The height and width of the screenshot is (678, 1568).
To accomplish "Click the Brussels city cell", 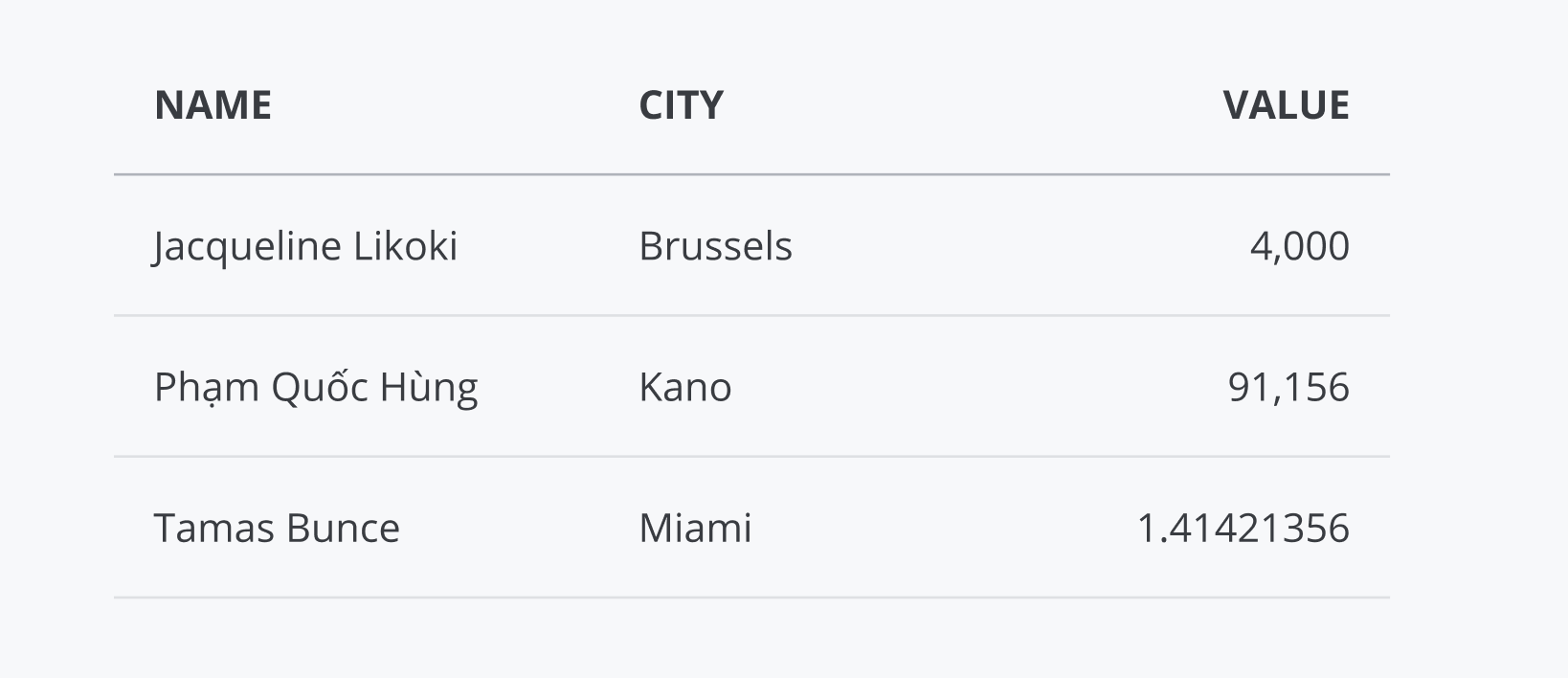I will point(715,246).
